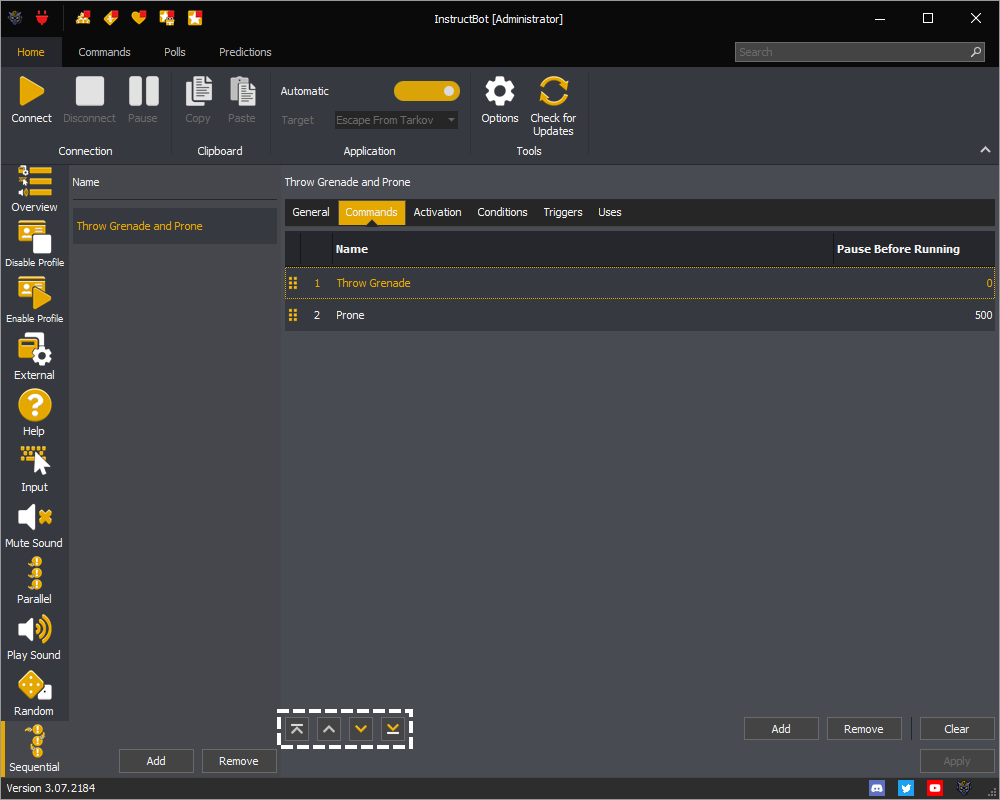Select the Sequential command type
1000x800 pixels.
click(x=34, y=749)
